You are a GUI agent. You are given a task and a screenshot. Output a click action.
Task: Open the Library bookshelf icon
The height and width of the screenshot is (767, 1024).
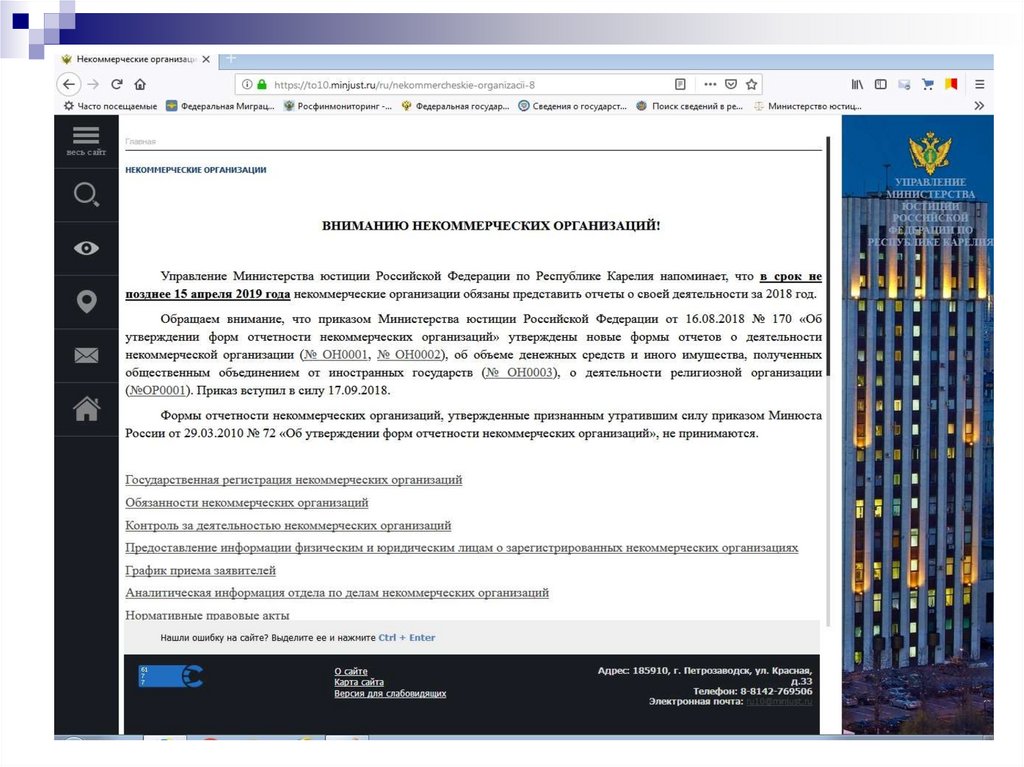pyautogui.click(x=857, y=84)
